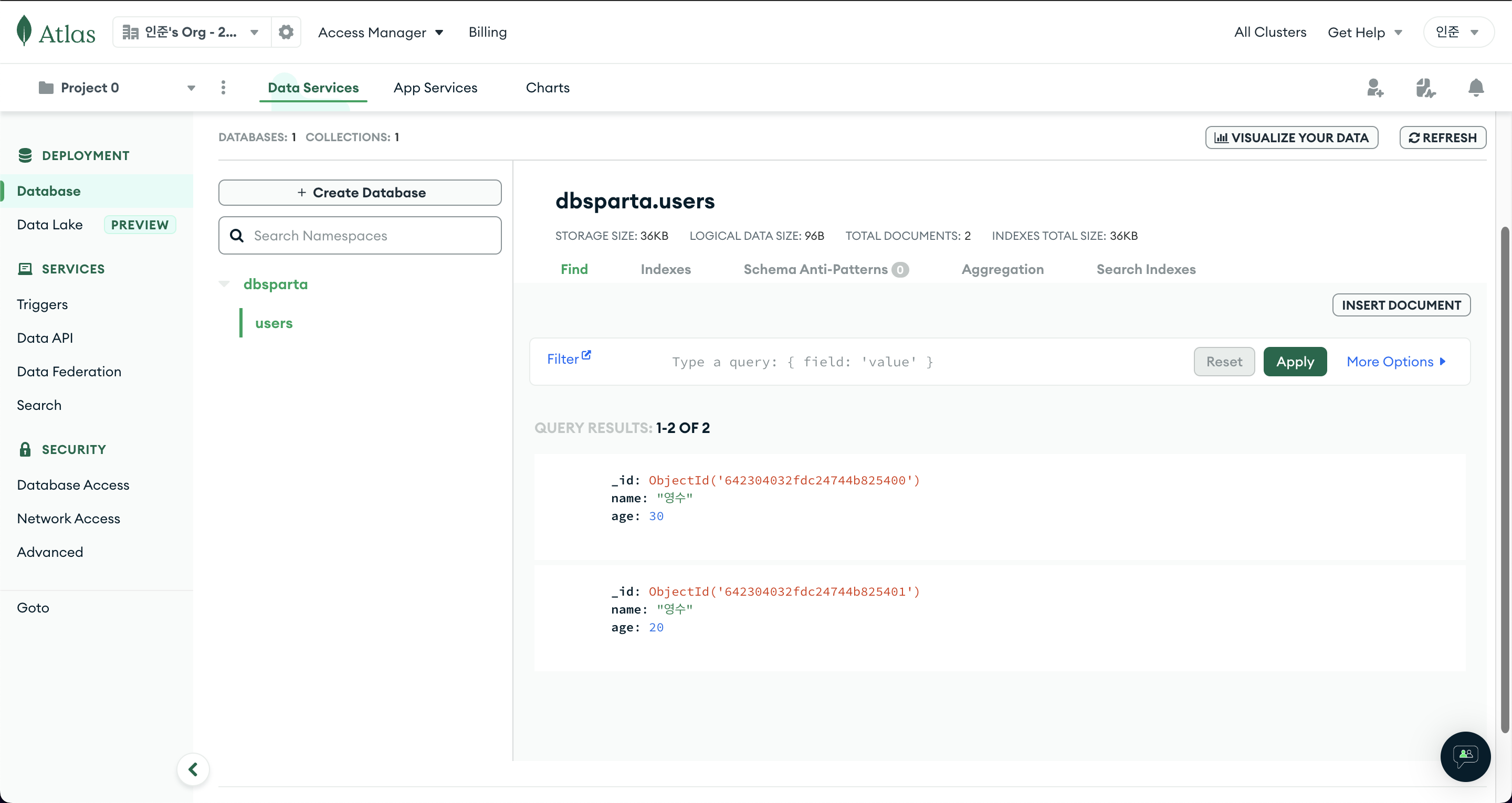Click the Project 0 folder icon
The width and height of the screenshot is (1512, 803).
[x=46, y=88]
